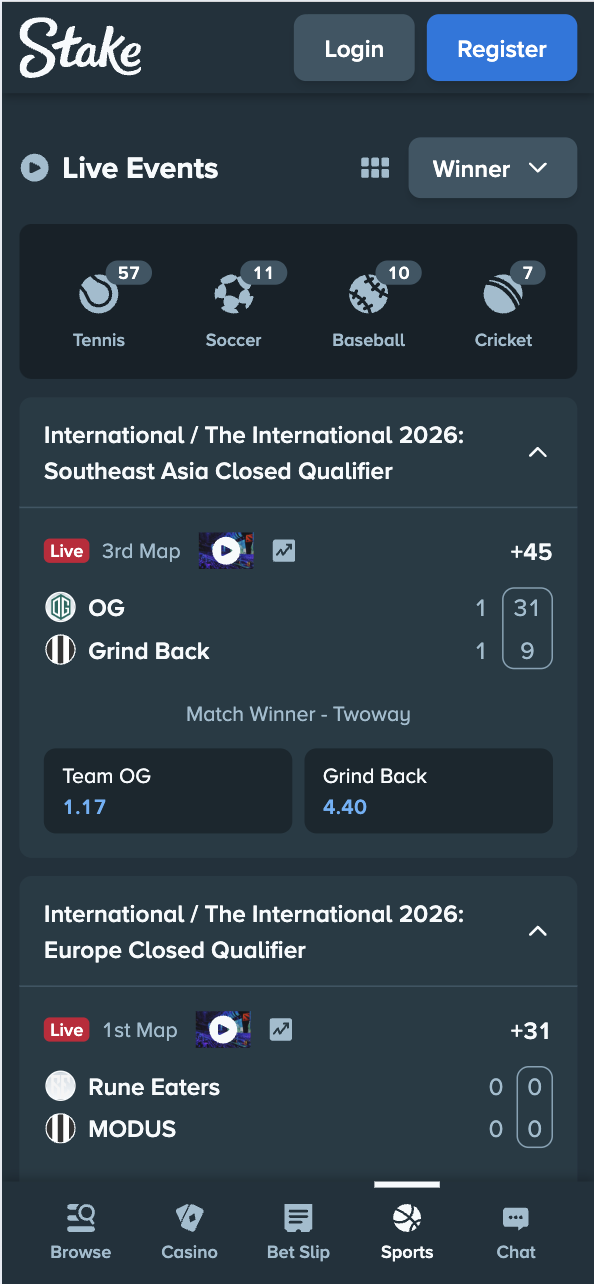Collapse the Europe Closed Qualifier section
This screenshot has height=1284, width=594.
tap(538, 932)
